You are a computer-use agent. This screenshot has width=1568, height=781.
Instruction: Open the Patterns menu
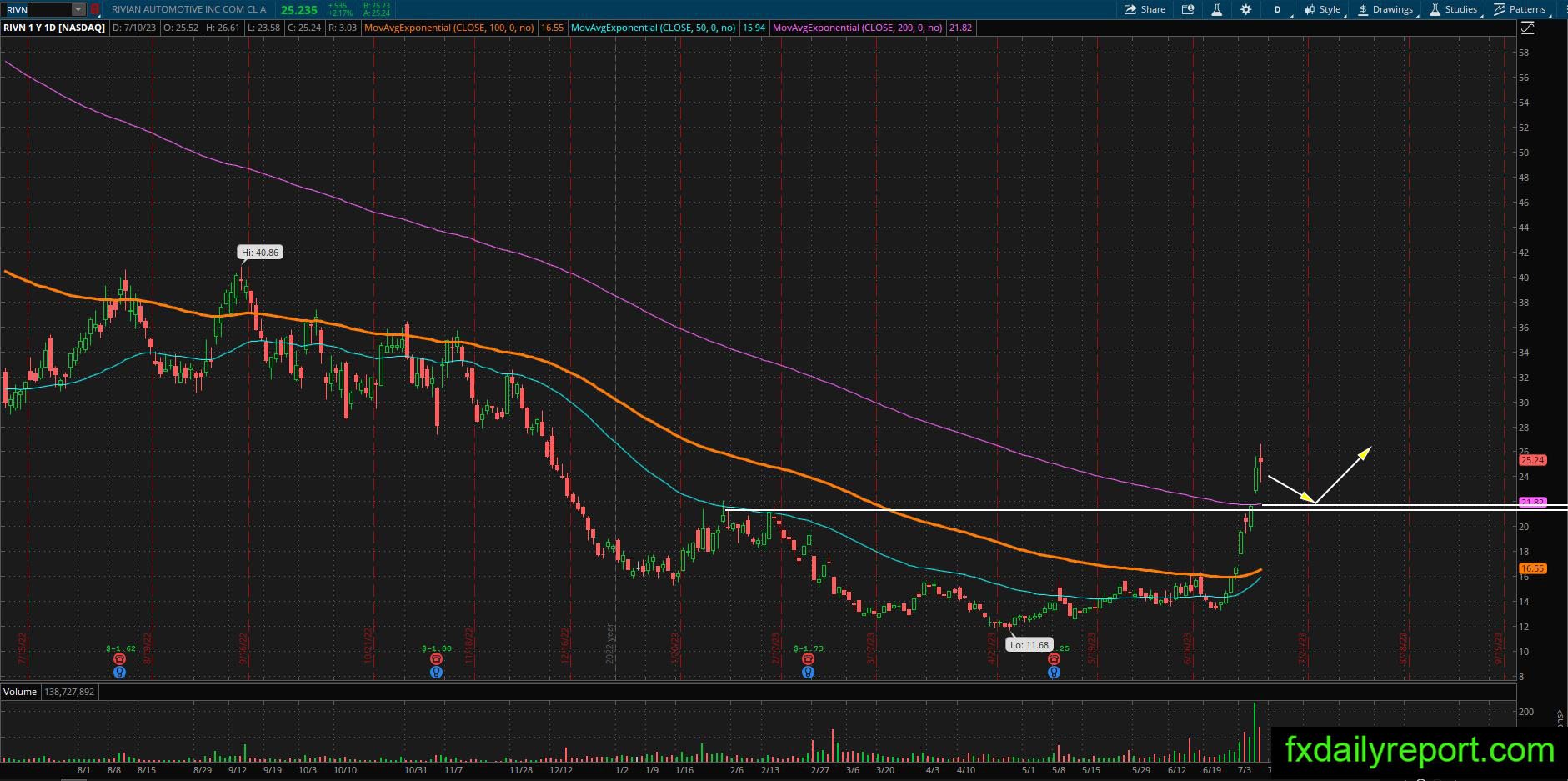click(1520, 9)
